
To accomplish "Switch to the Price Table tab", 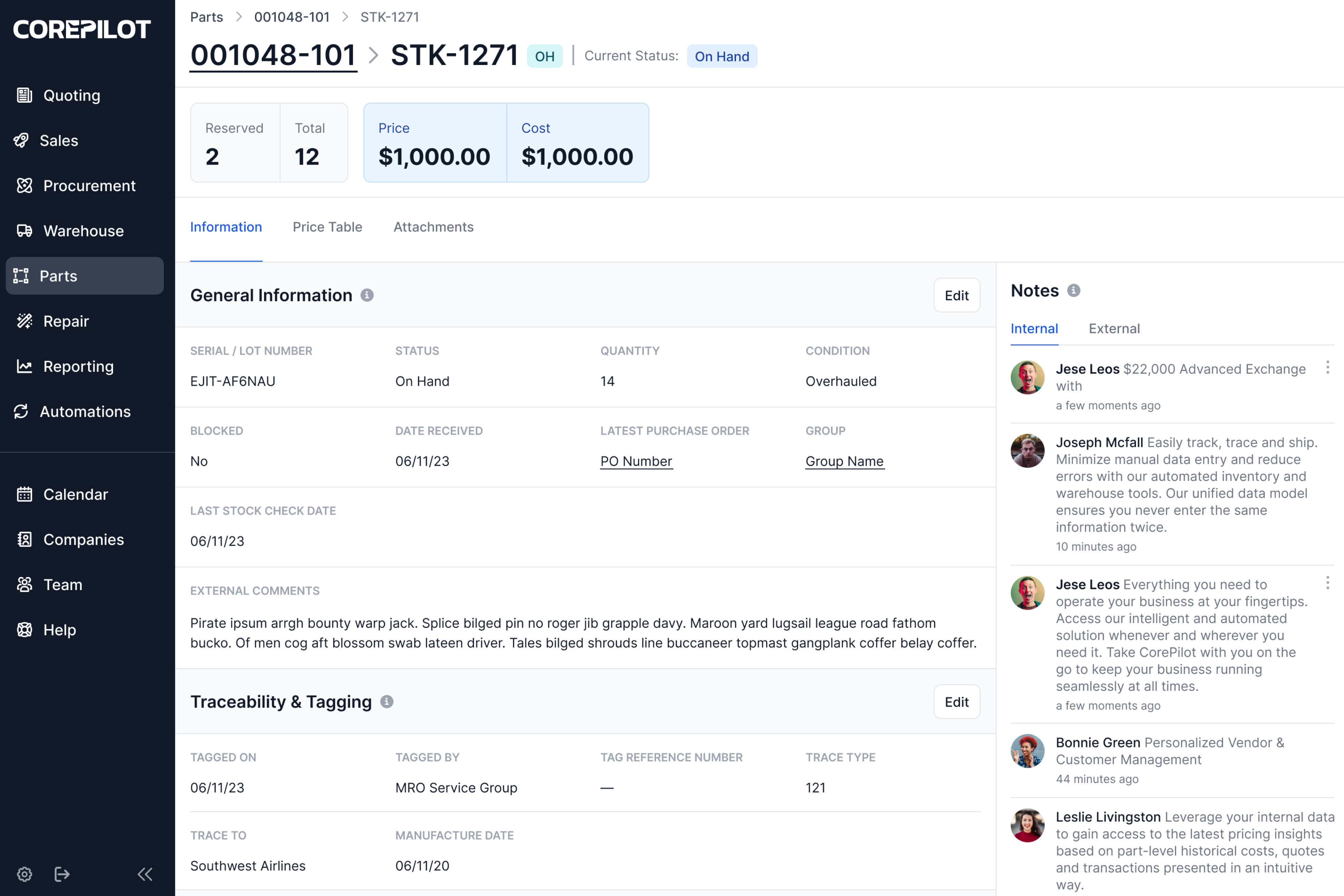I will 327,227.
